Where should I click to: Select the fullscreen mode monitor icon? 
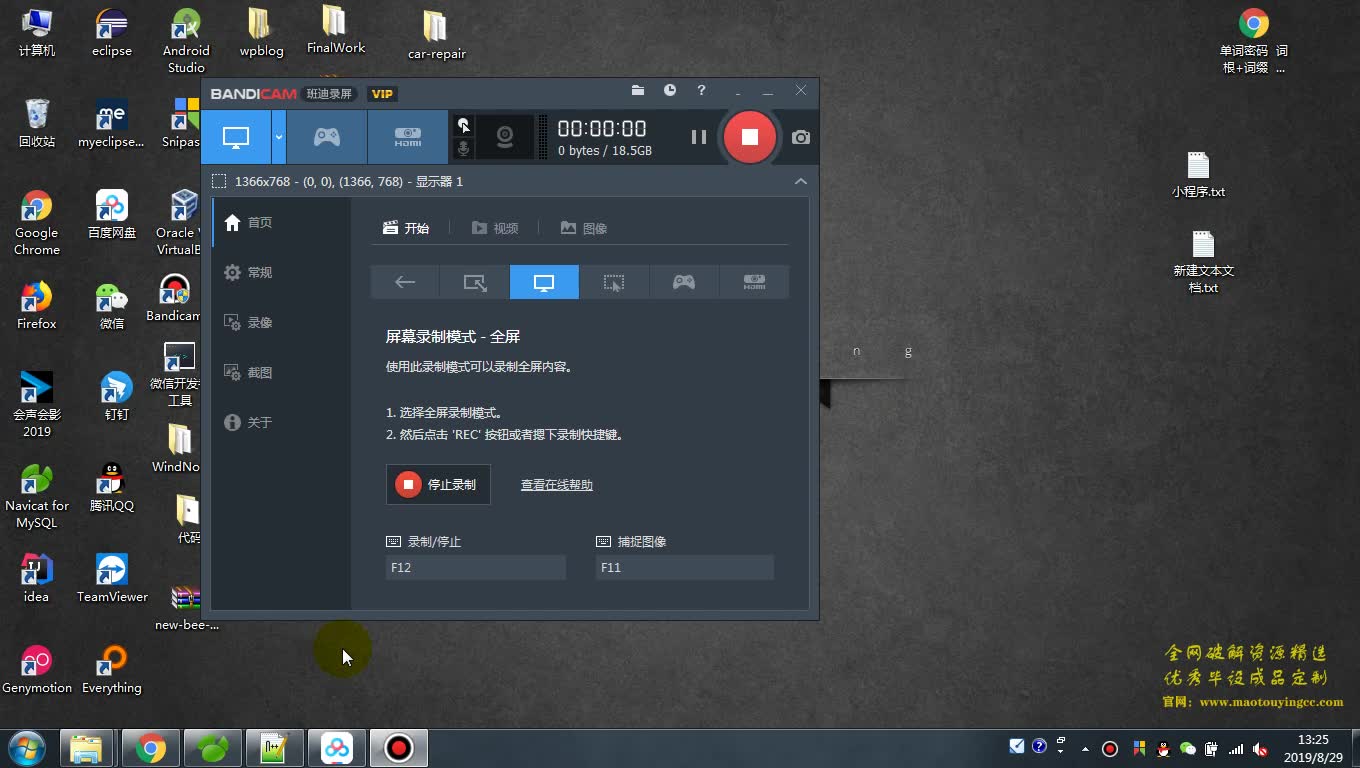[x=544, y=282]
